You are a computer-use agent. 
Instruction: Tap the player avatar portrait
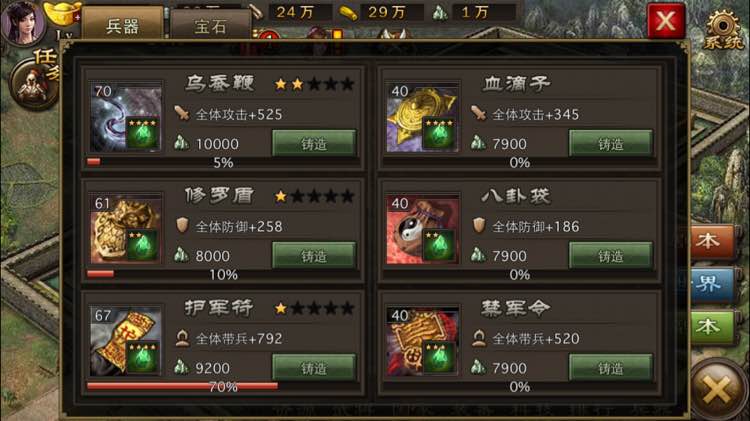point(22,22)
